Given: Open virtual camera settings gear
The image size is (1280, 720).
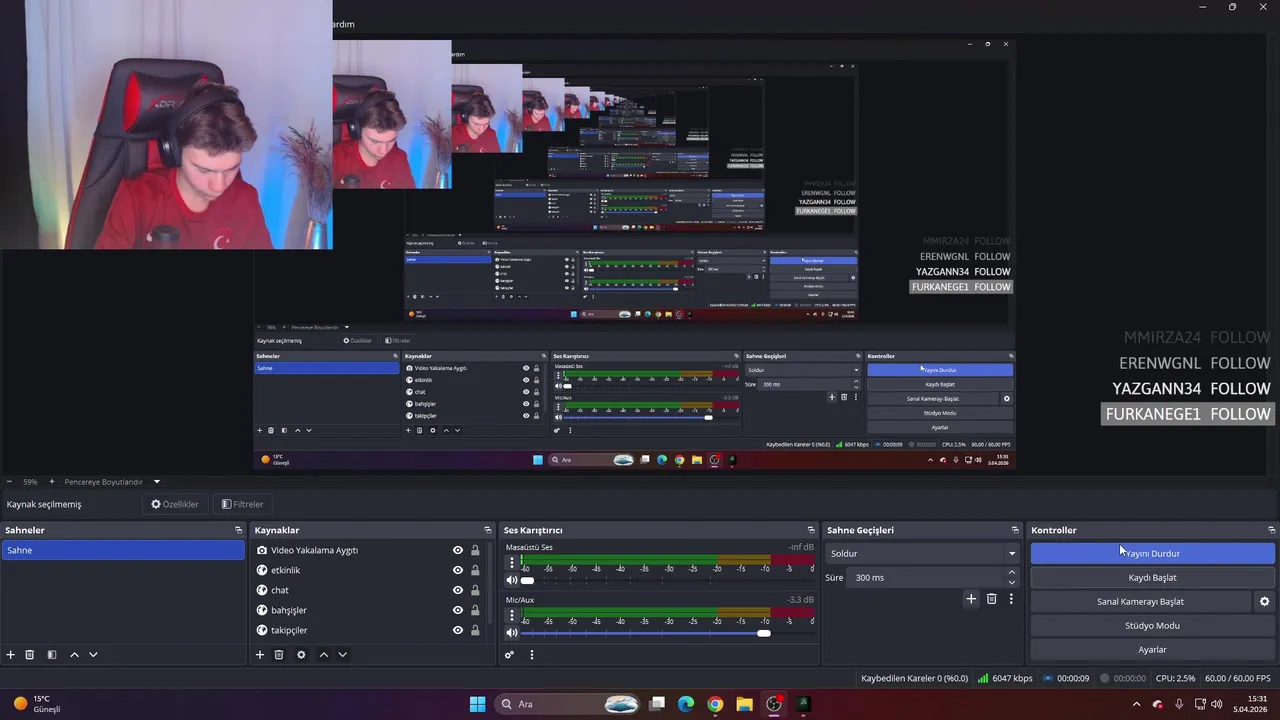Looking at the screenshot, I should [x=1264, y=602].
